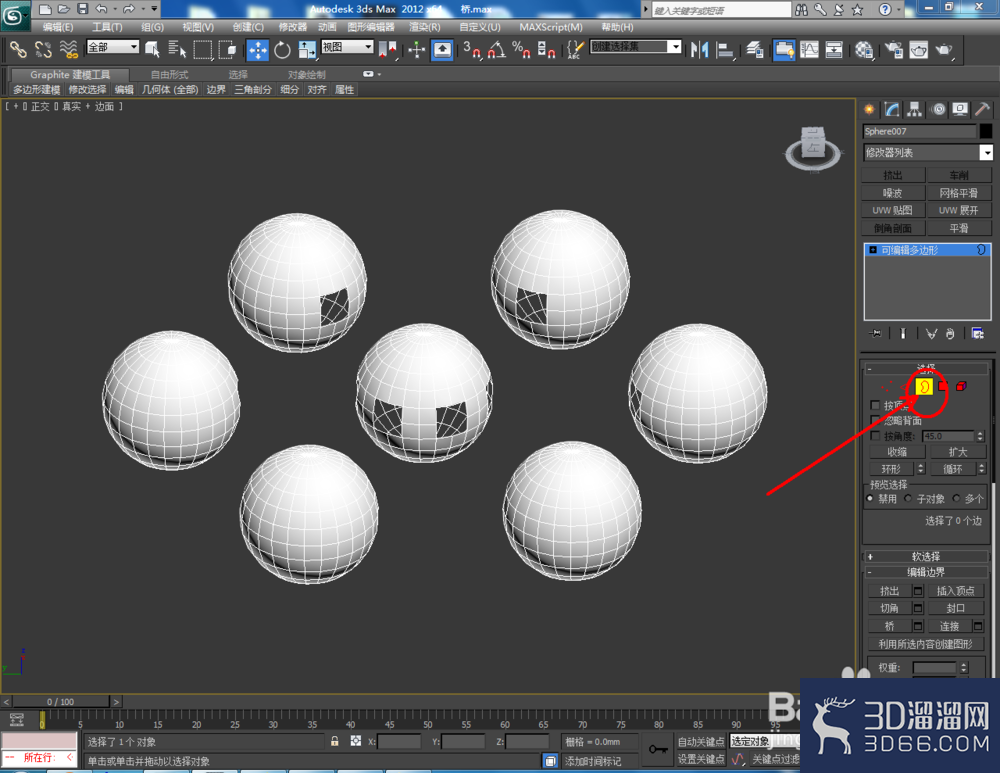The width and height of the screenshot is (1000, 773).
Task: Switch to the 自由形式 ribbon tab
Action: point(169,75)
